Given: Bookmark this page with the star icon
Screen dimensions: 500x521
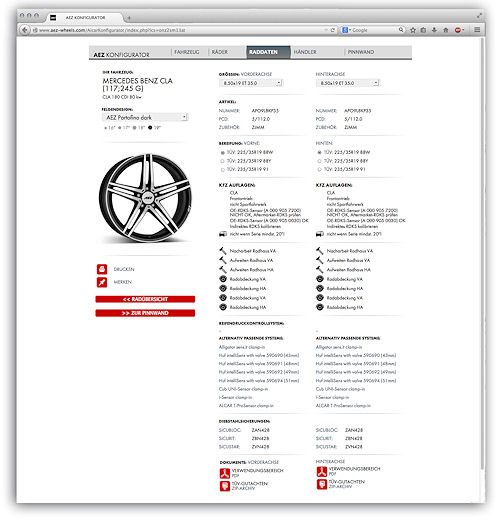Looking at the screenshot, I should tap(413, 30).
